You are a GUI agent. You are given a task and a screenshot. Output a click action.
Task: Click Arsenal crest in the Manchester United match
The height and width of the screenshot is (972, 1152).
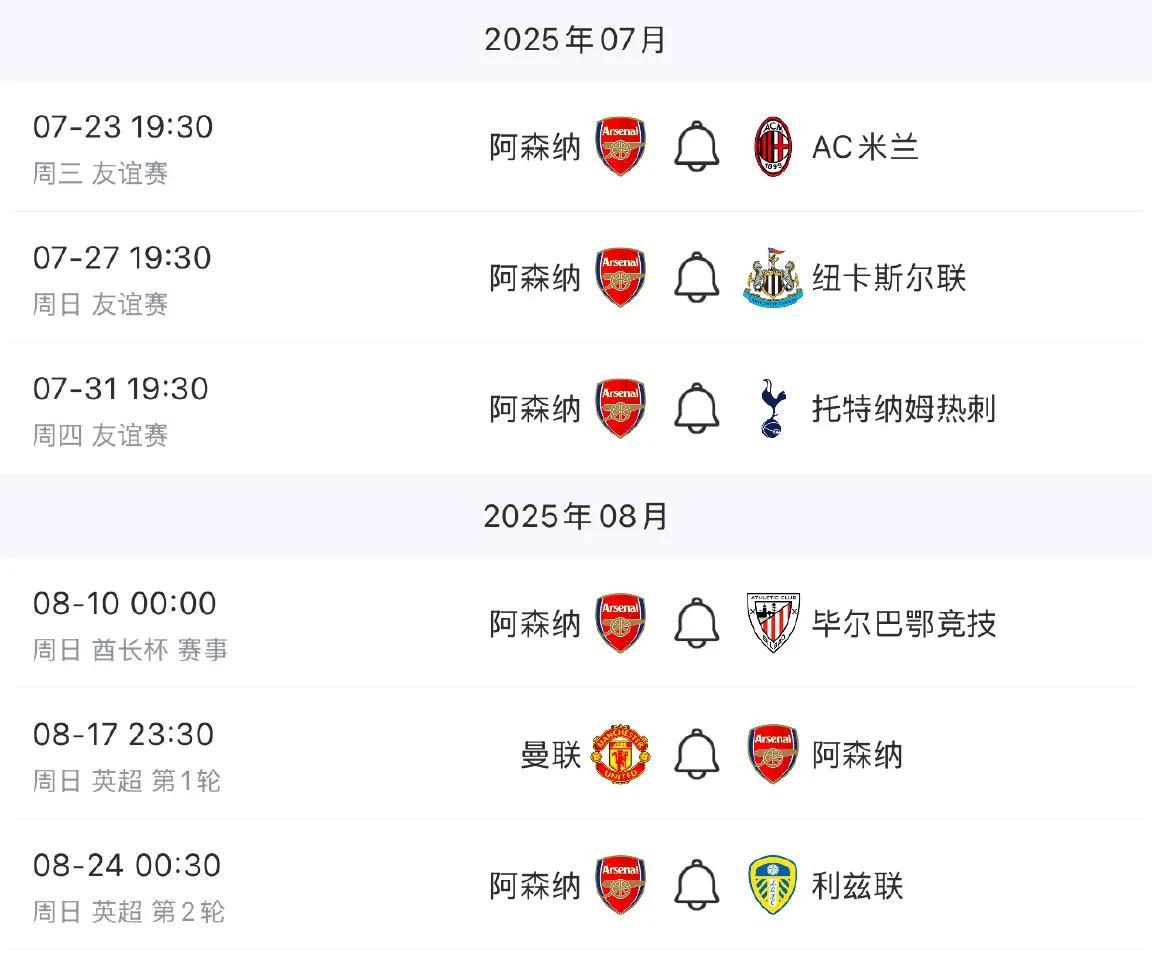(773, 755)
